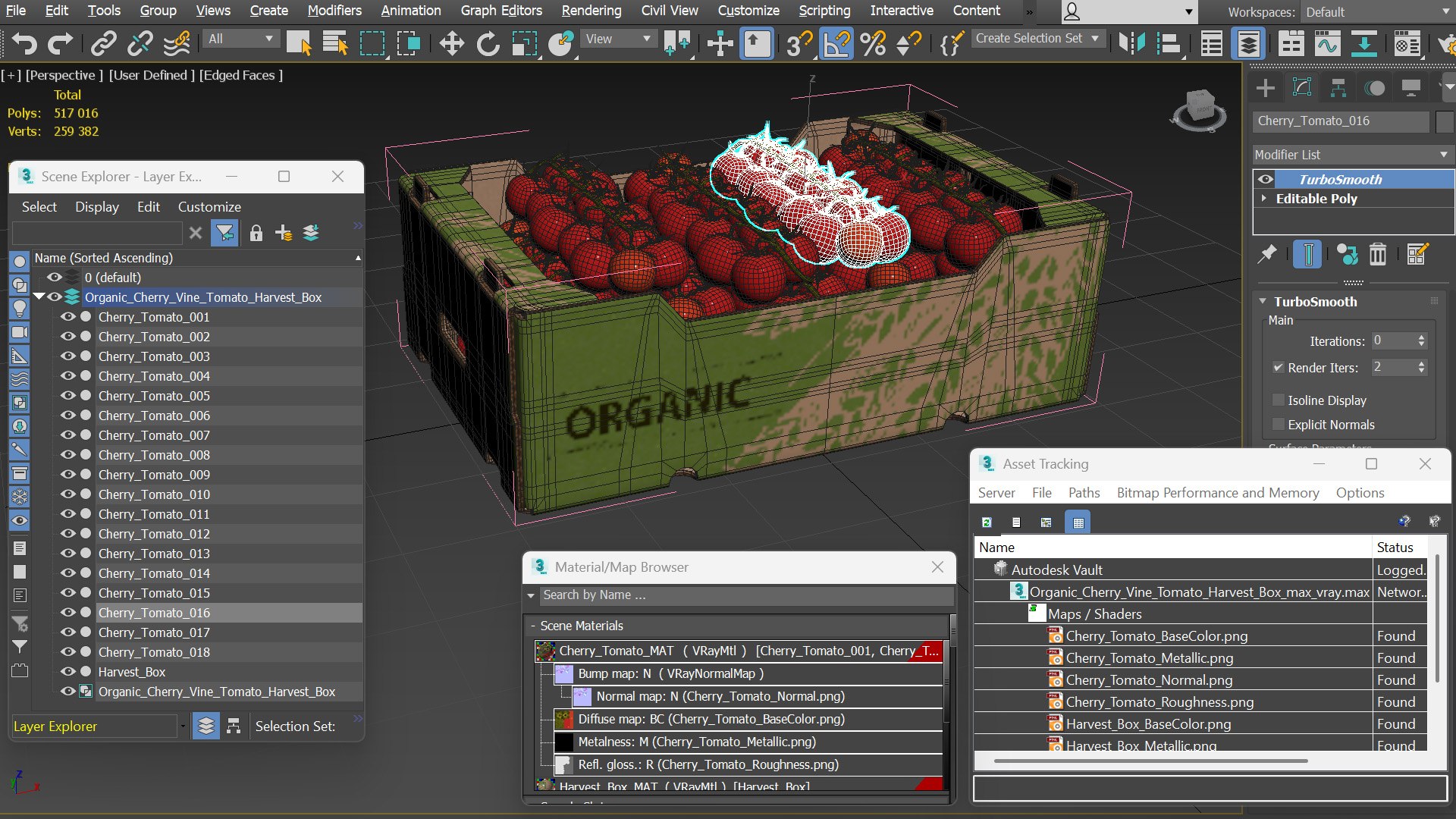Toggle TurboSmooth modifier visibility eye
Viewport: 1456px width, 819px height.
(x=1265, y=179)
